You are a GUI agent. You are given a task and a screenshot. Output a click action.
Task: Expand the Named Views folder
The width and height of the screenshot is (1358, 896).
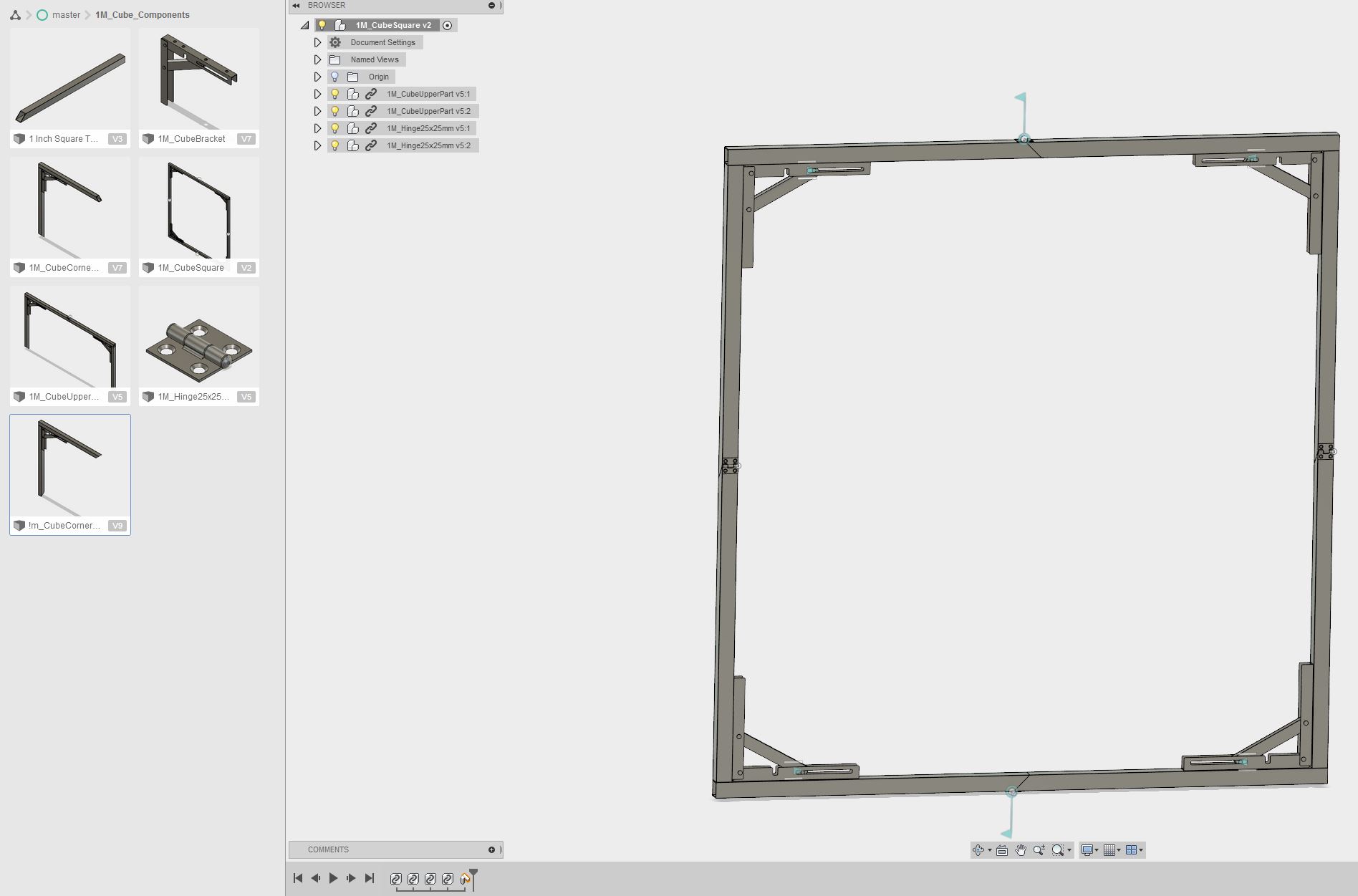point(318,59)
